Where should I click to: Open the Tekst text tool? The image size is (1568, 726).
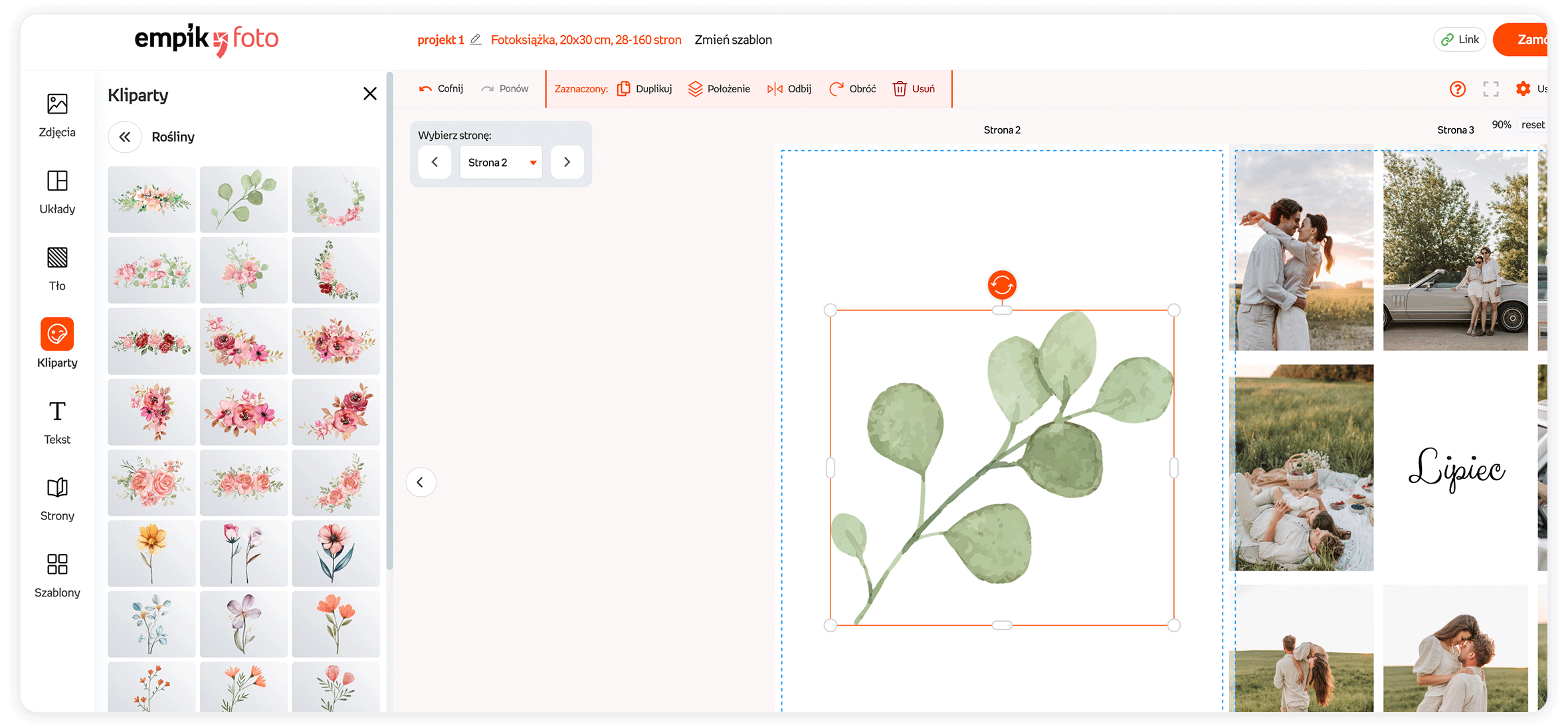(57, 421)
